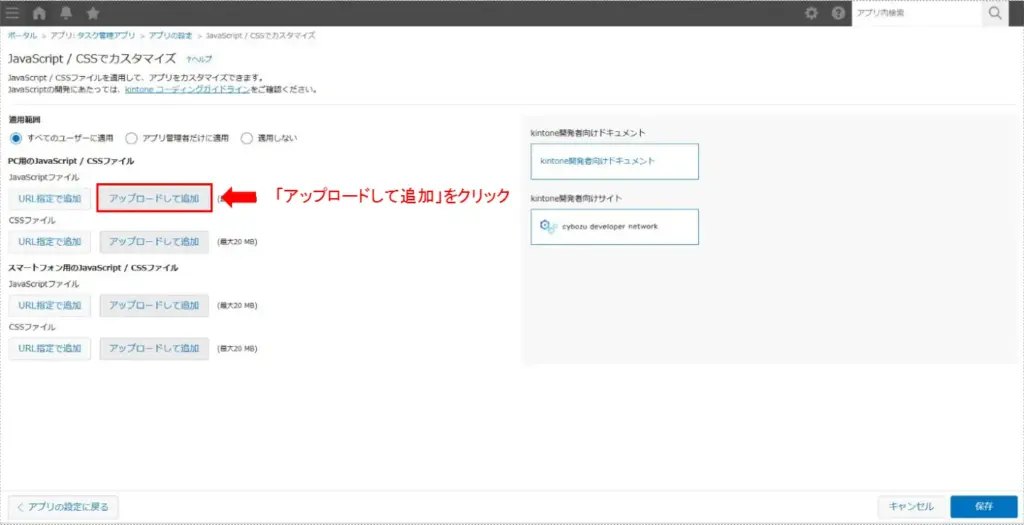Open favorites star icon
This screenshot has width=1024, height=525.
pos(93,13)
